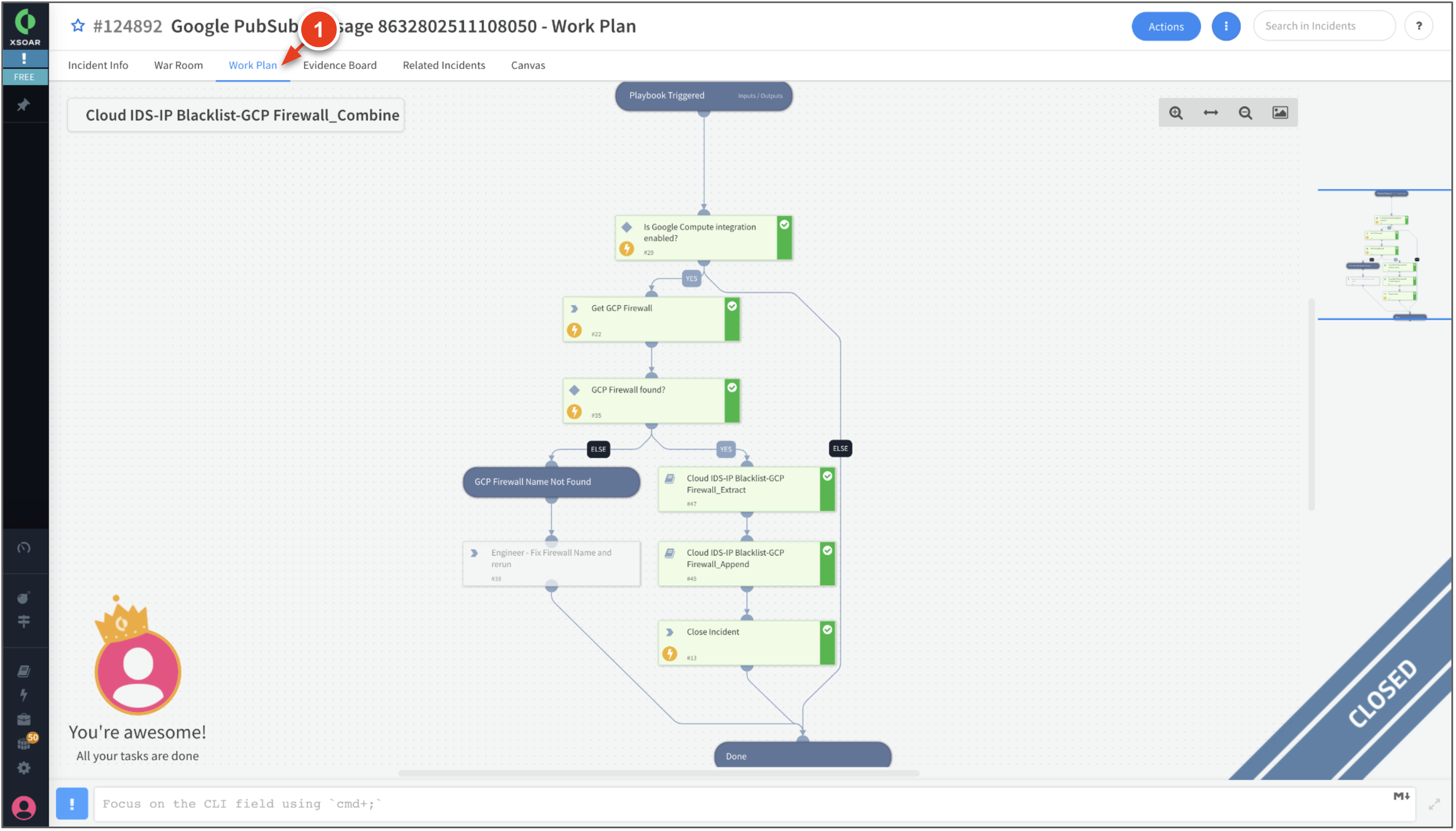This screenshot has width=1456, height=831.
Task: Expand the Actions dropdown button
Action: pos(1166,26)
